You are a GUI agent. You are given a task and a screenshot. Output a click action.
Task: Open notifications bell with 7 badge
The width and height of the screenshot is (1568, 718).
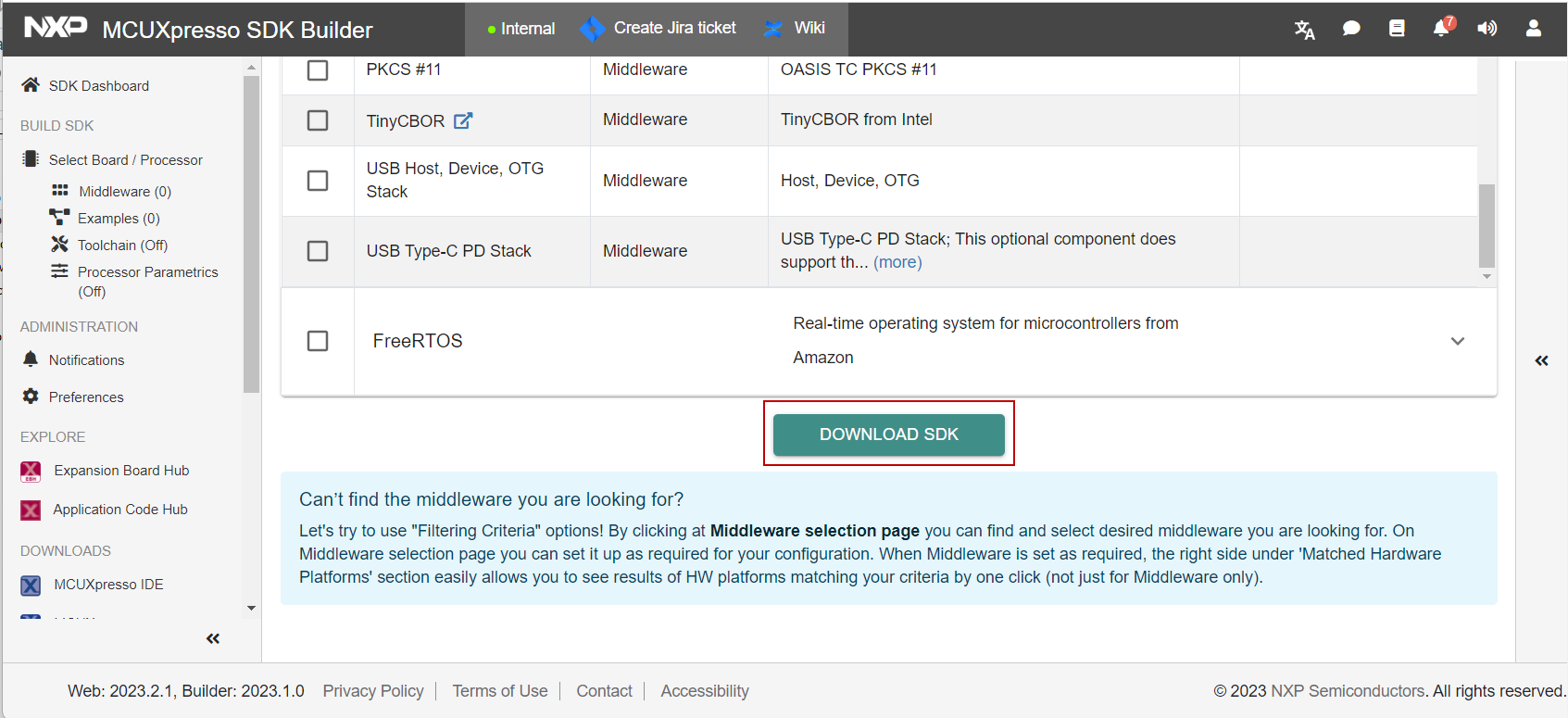pos(1442,28)
